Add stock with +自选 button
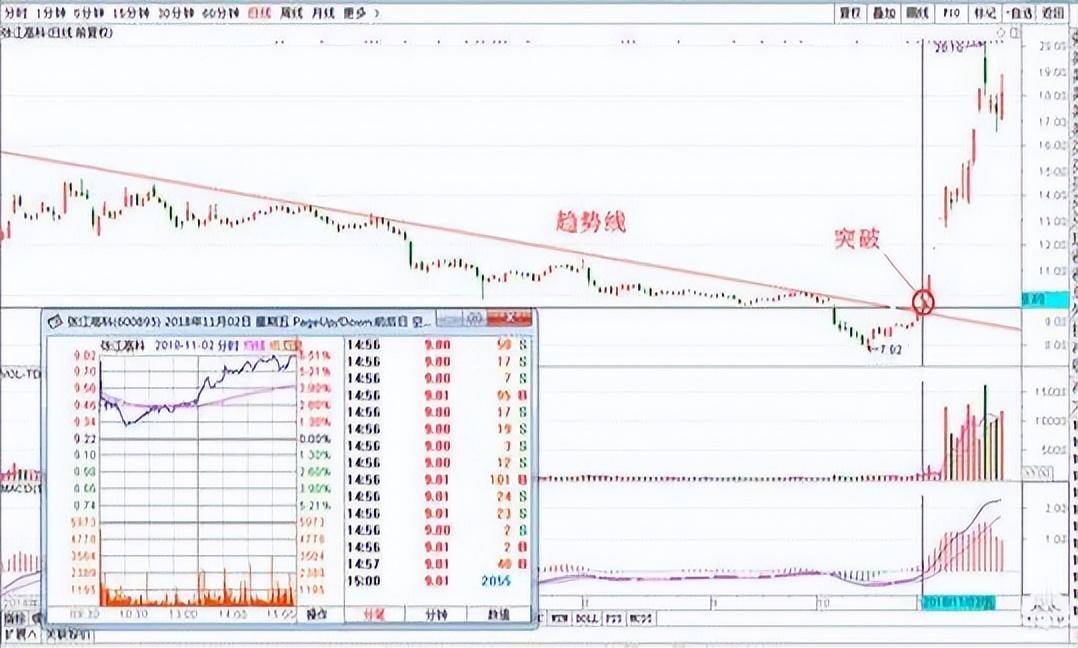Screen dimensions: 1078x648 tap(1019, 12)
